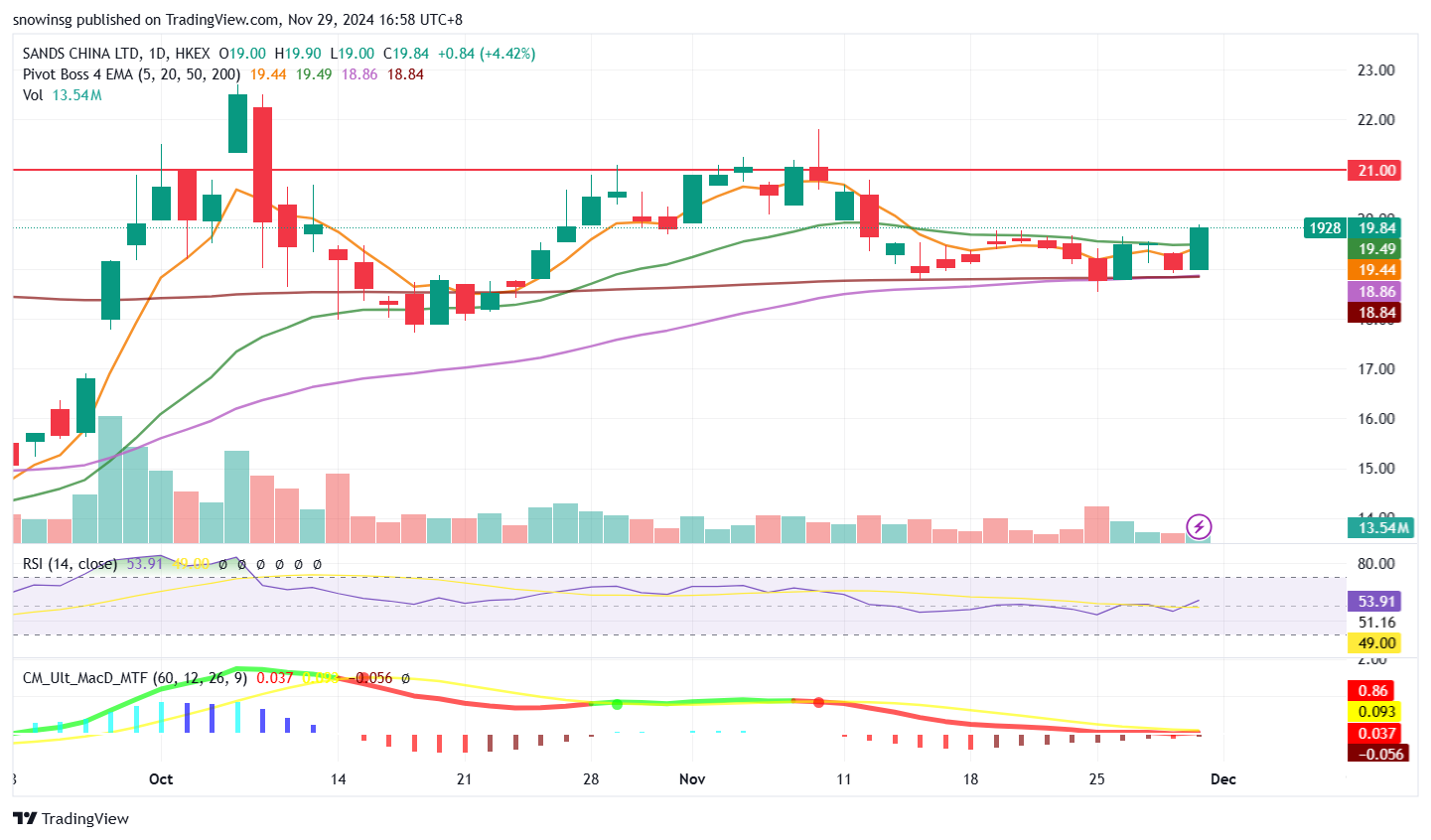Image resolution: width=1431 pixels, height=840 pixels.
Task: Click the green dot on MACD line
Action: 617,704
